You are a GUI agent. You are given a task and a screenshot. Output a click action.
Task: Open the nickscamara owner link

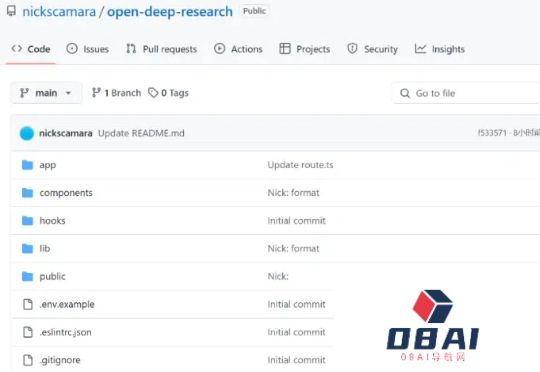(x=59, y=12)
